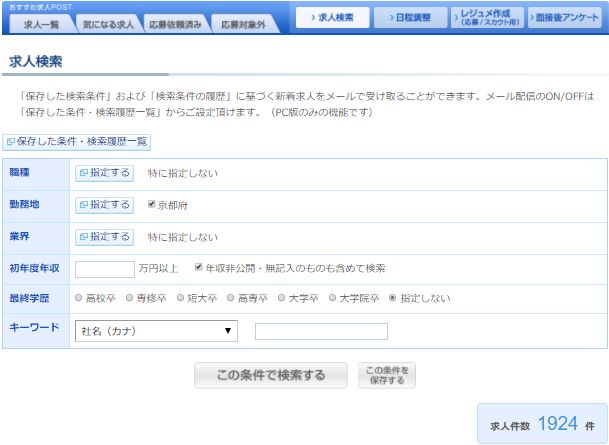
Task: Click 指定する button for 職種
Action: coord(104,173)
